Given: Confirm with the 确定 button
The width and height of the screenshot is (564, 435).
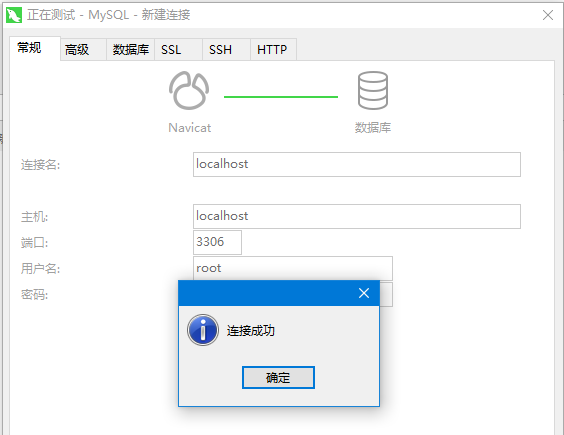Looking at the screenshot, I should coord(278,377).
